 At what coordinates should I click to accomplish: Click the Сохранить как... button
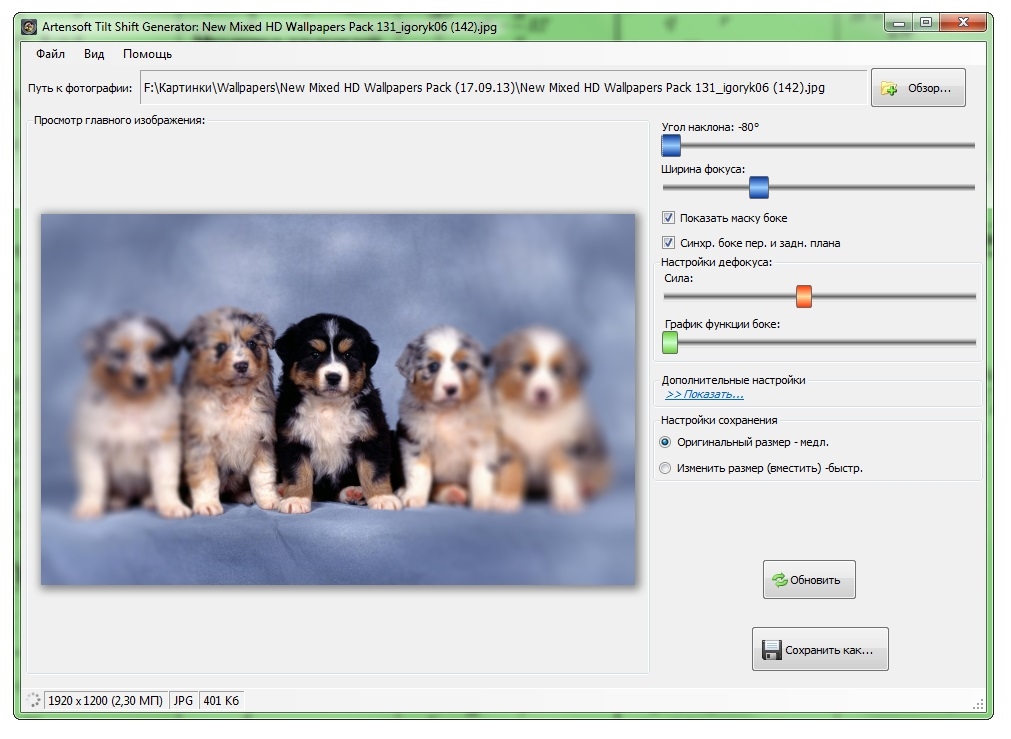pyautogui.click(x=820, y=650)
